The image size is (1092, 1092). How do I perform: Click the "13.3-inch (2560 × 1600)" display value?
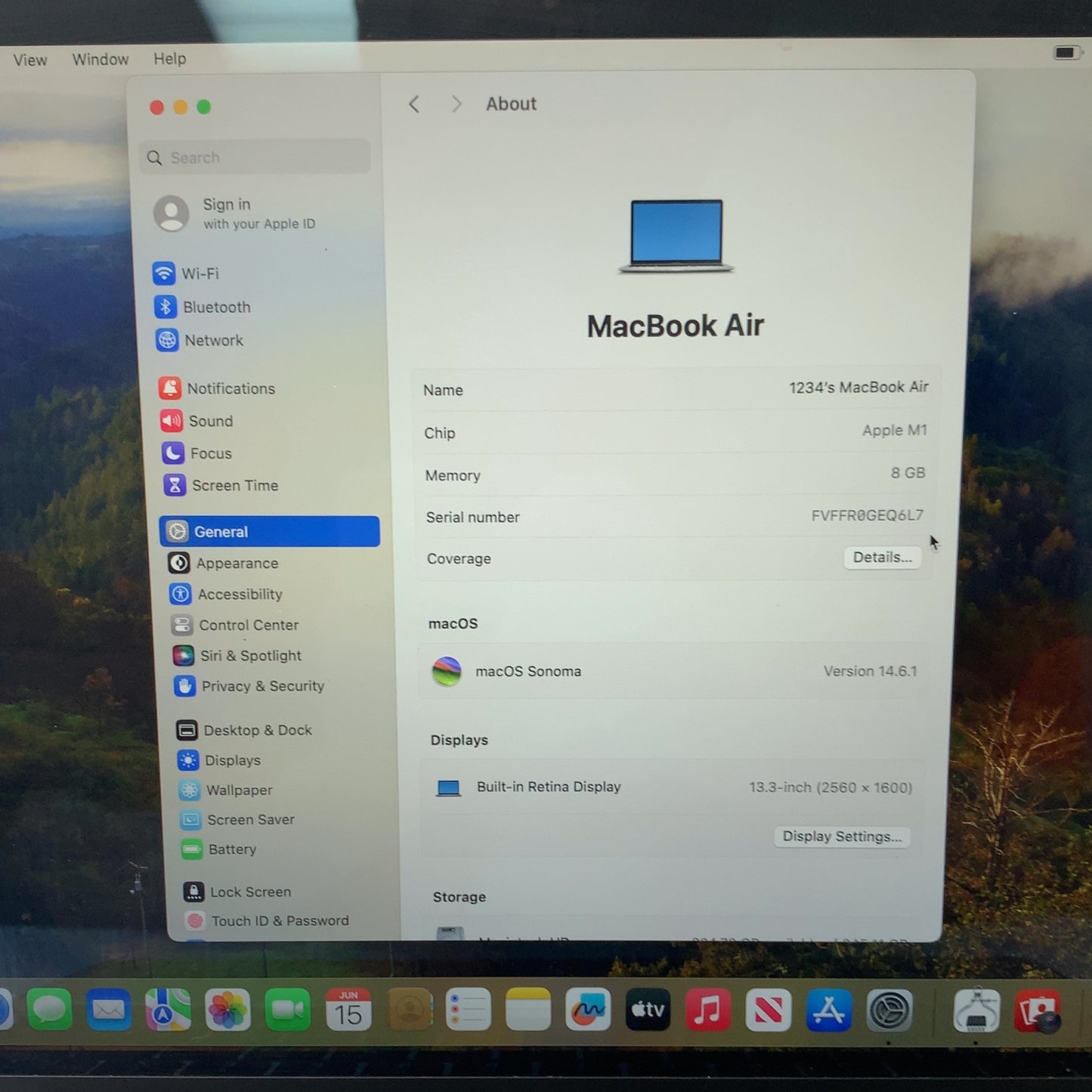(x=831, y=787)
